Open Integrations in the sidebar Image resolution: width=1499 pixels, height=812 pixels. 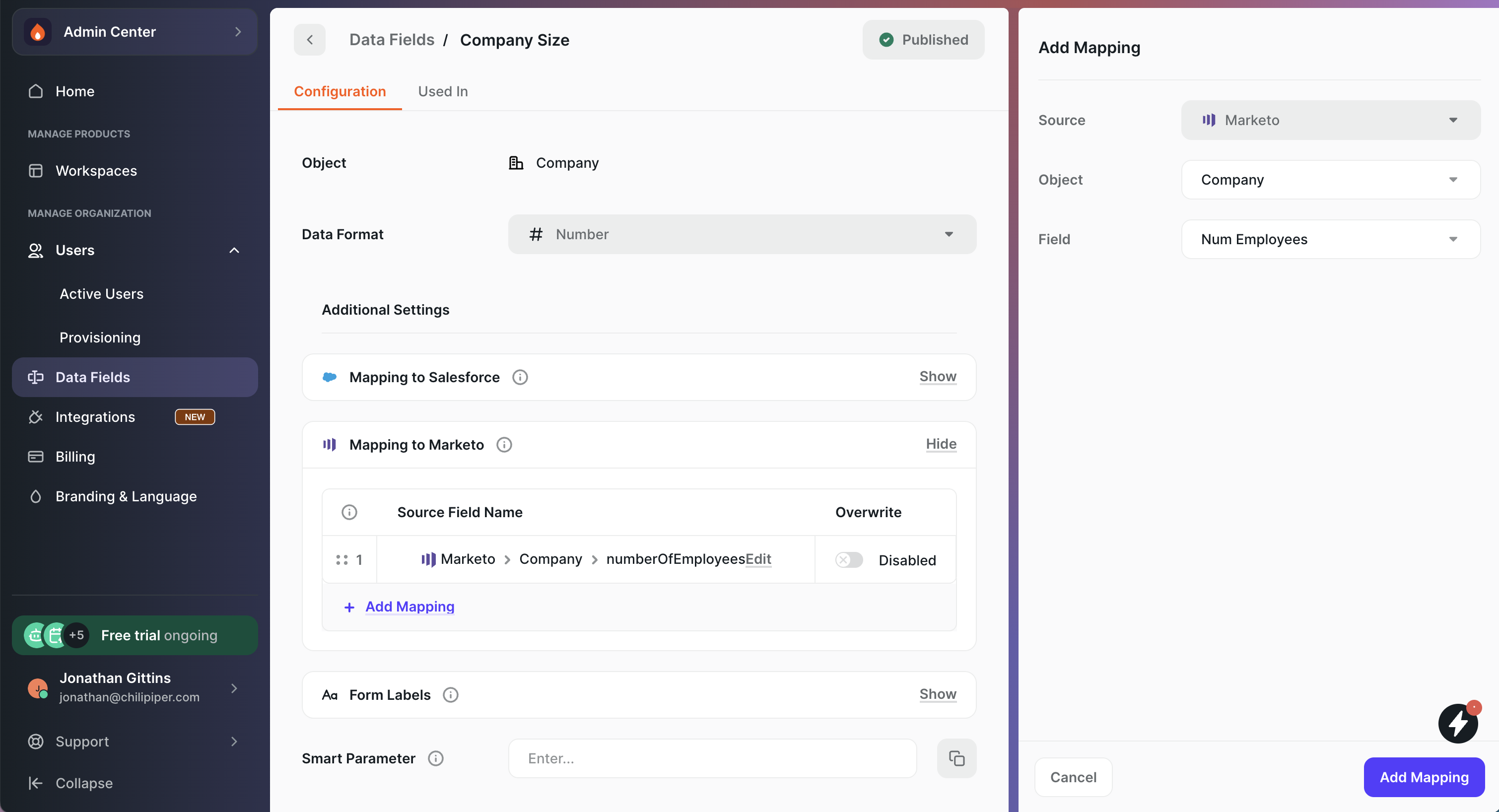(95, 417)
